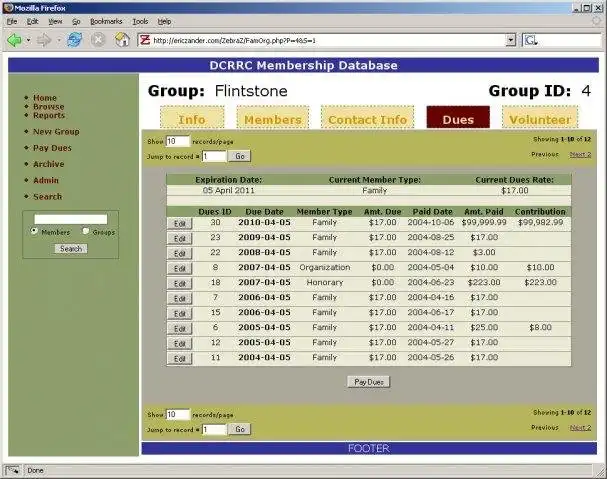Viewport: 607px width, 479px height.
Task: Click the URL address text
Action: coord(235,40)
